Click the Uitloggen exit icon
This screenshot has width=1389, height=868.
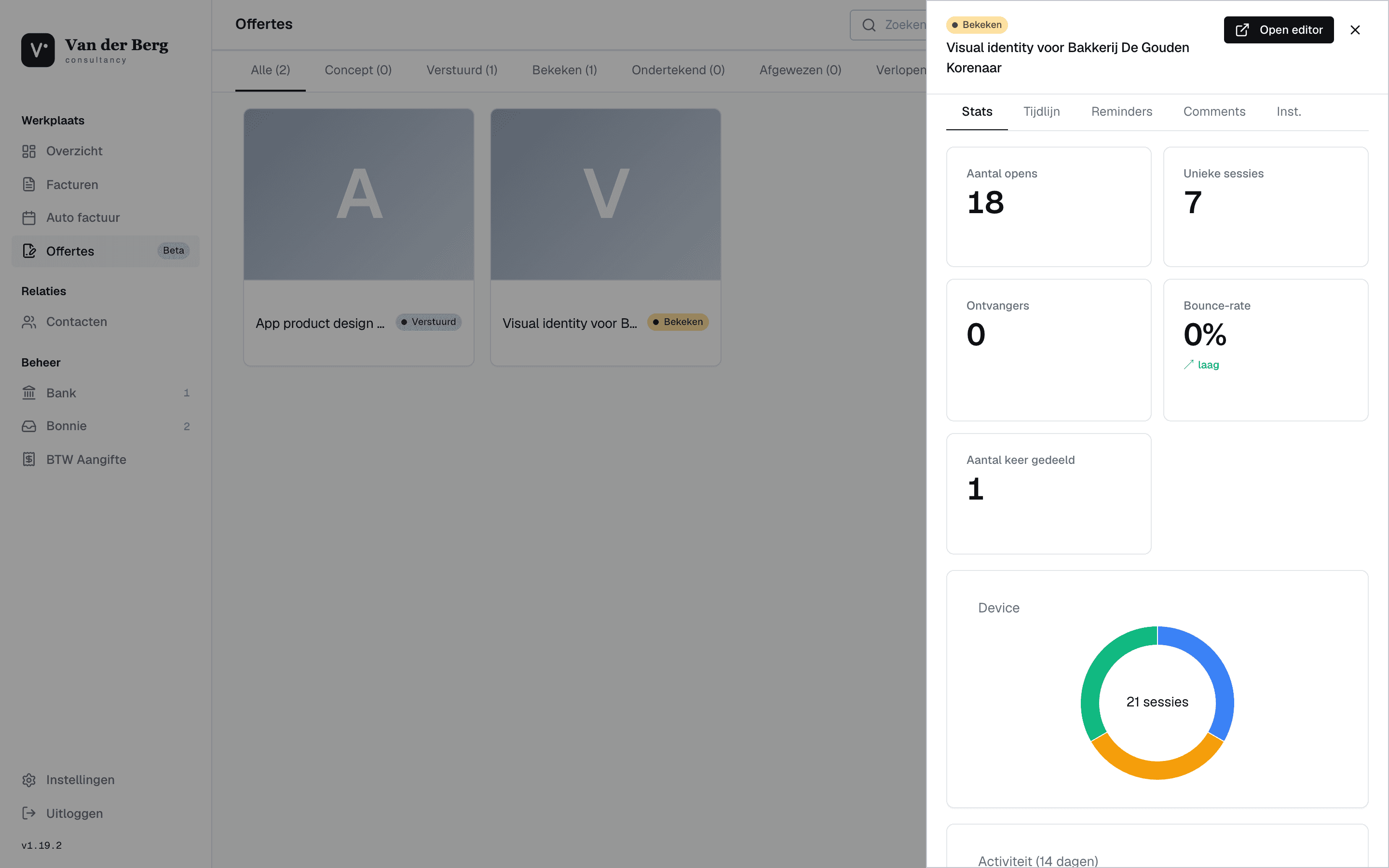[29, 813]
